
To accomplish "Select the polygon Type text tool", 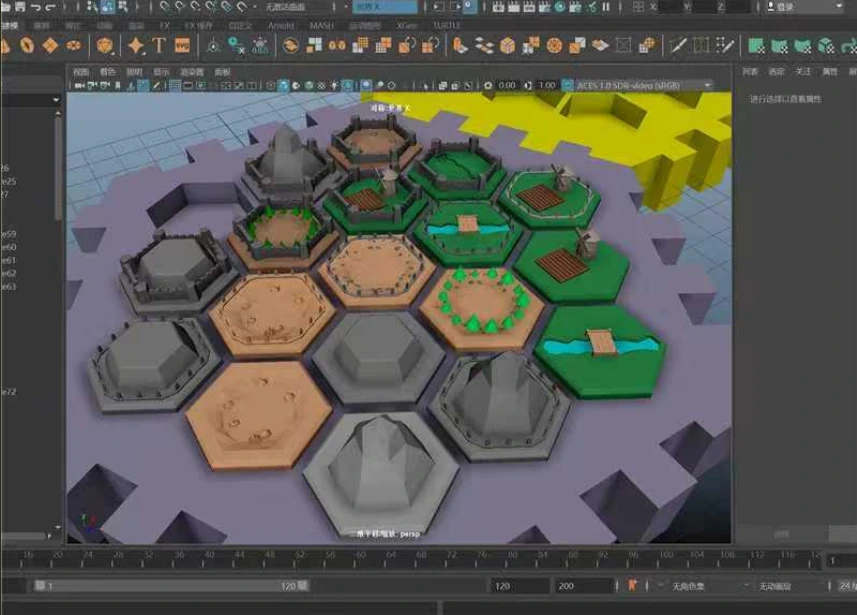I will point(159,45).
